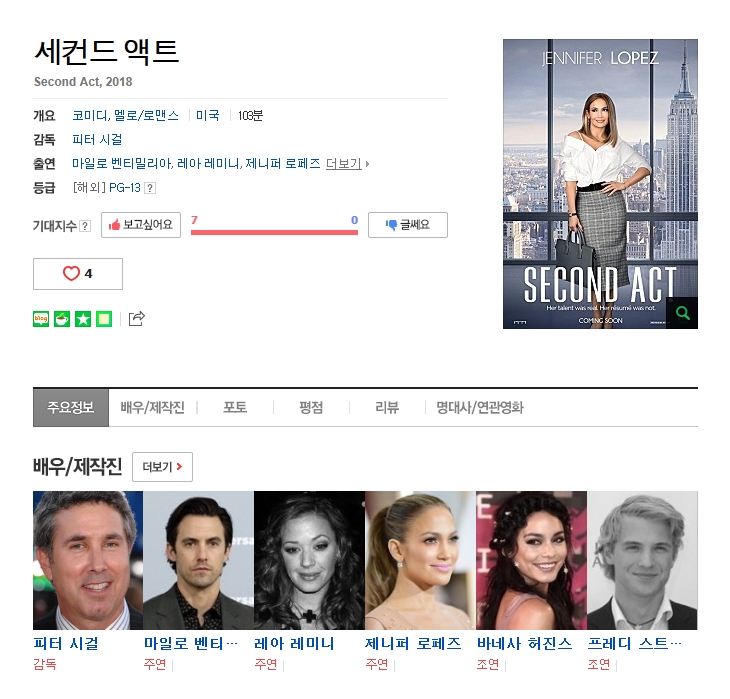Image resolution: width=730 pixels, height=699 pixels.
Task: Click name 바네사 허진스 under the photo
Action: click(524, 644)
